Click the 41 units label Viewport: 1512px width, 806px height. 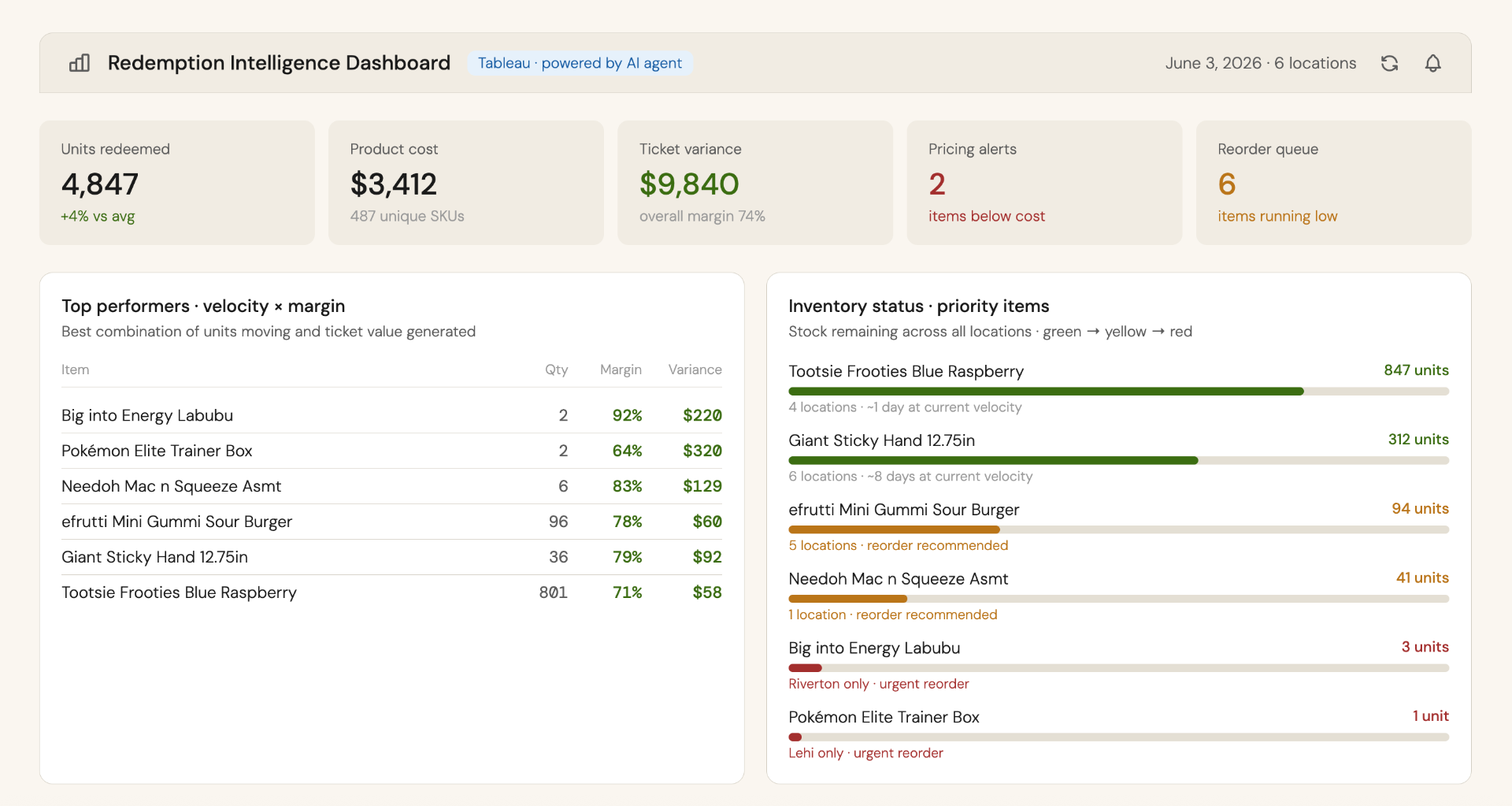point(1422,578)
